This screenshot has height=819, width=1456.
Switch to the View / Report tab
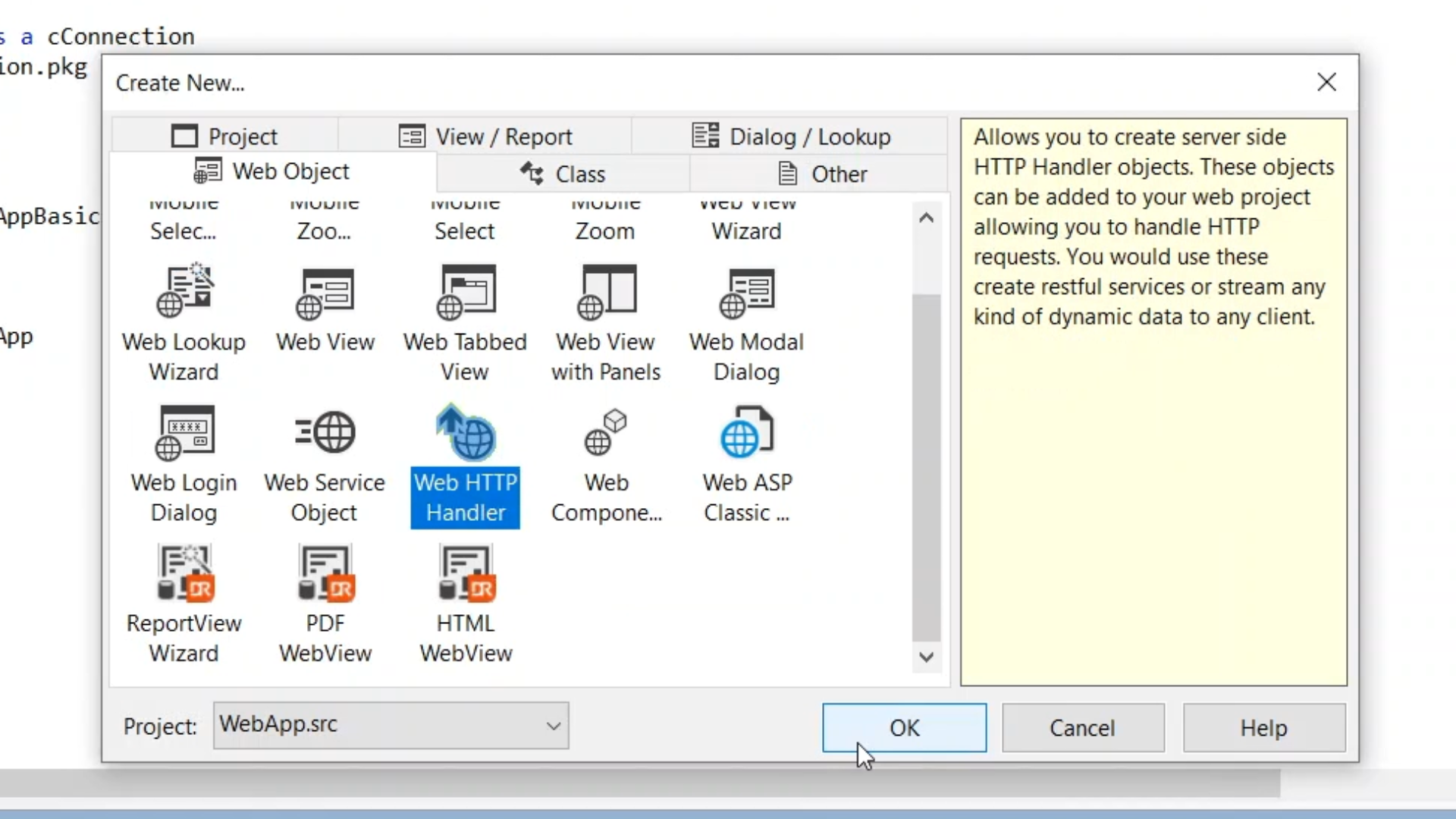click(485, 136)
